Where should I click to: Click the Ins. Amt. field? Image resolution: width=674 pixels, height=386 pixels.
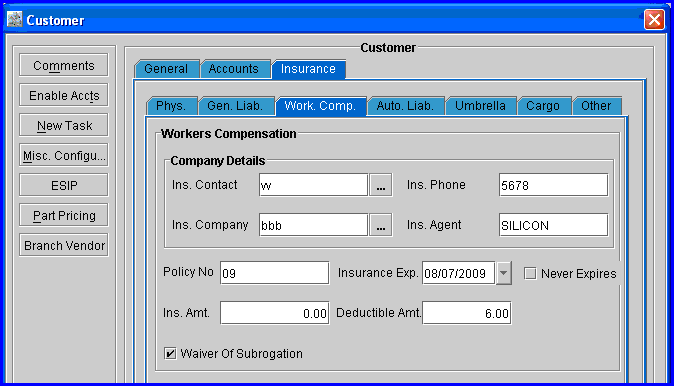tap(275, 313)
